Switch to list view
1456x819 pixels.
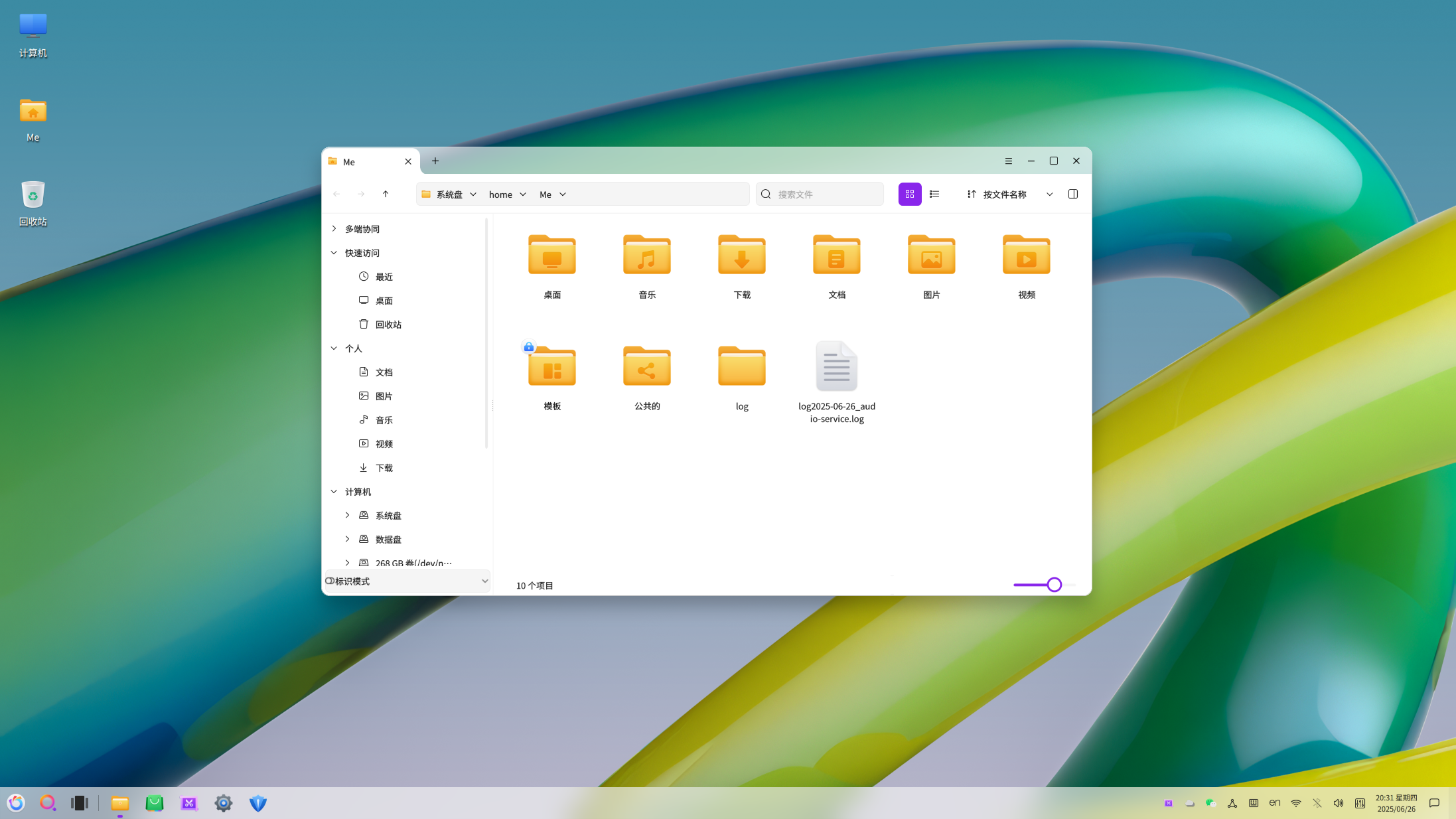click(934, 194)
